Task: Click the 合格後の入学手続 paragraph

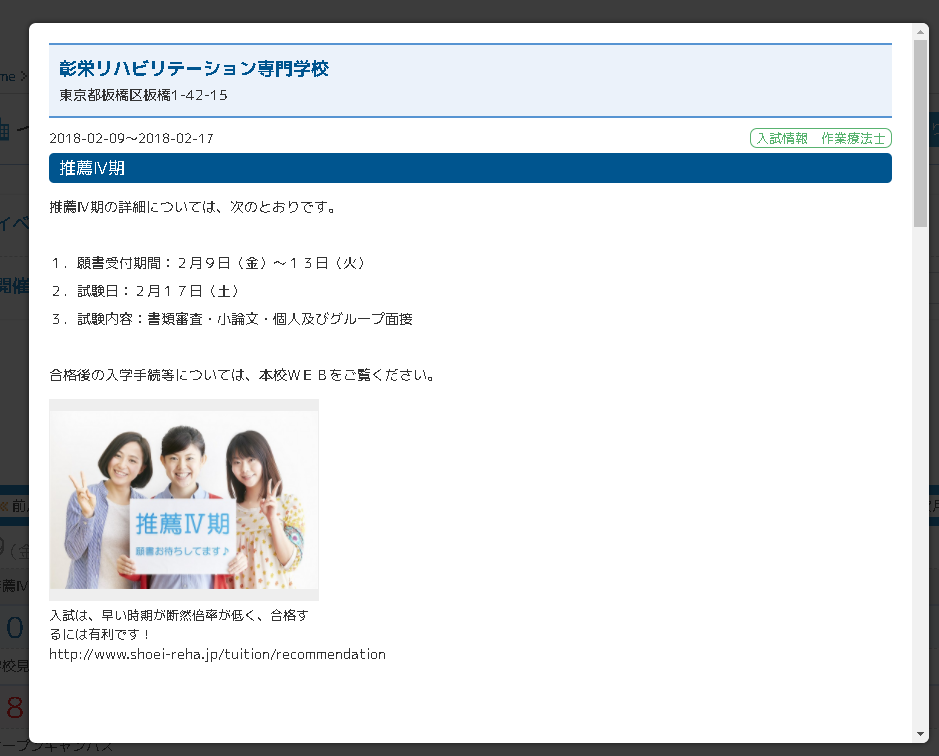Action: pos(242,376)
